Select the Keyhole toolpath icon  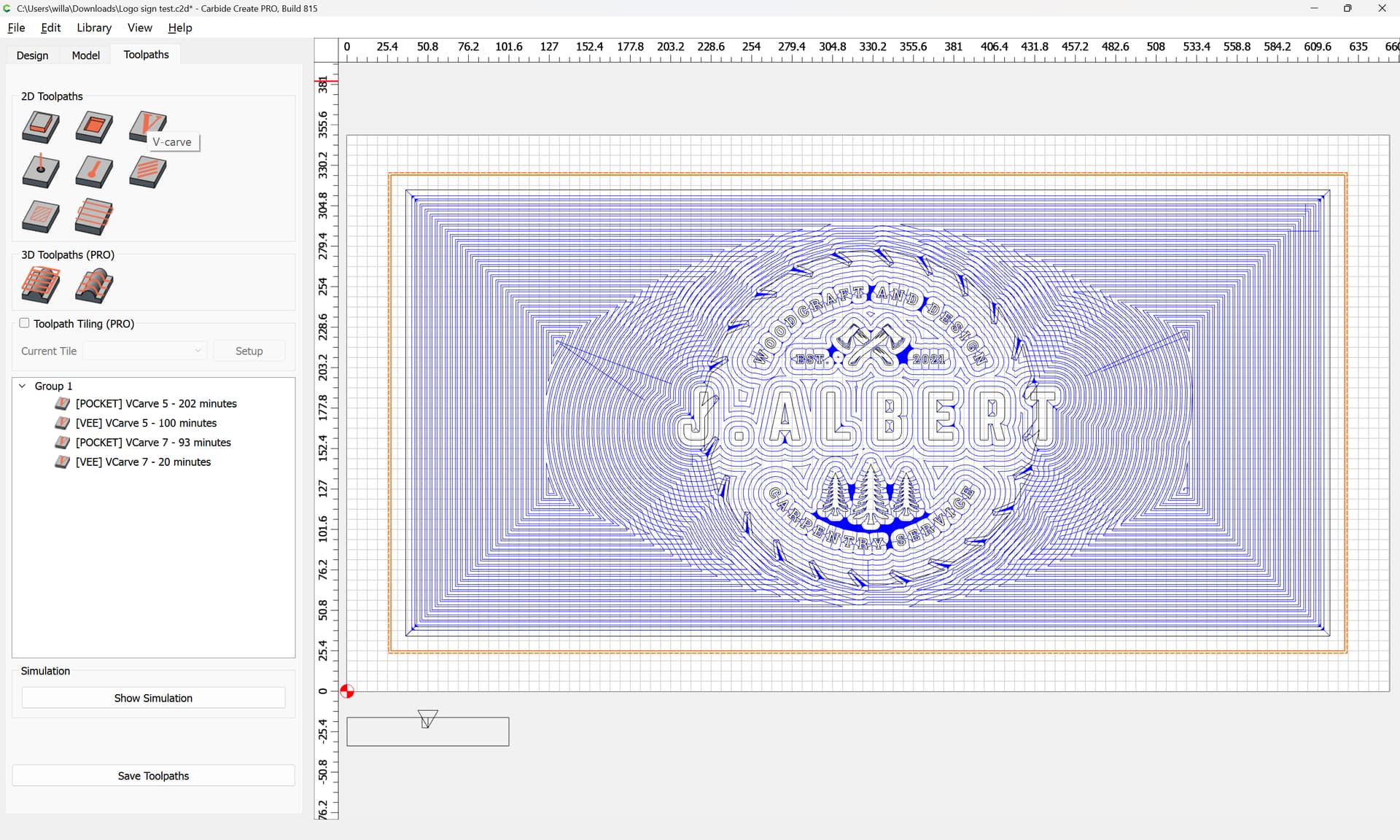(x=94, y=171)
